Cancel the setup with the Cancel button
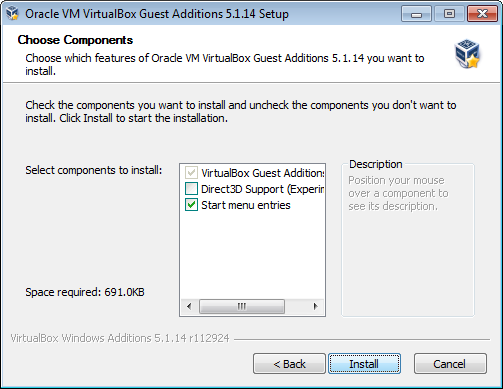503x389 pixels. [x=450, y=364]
